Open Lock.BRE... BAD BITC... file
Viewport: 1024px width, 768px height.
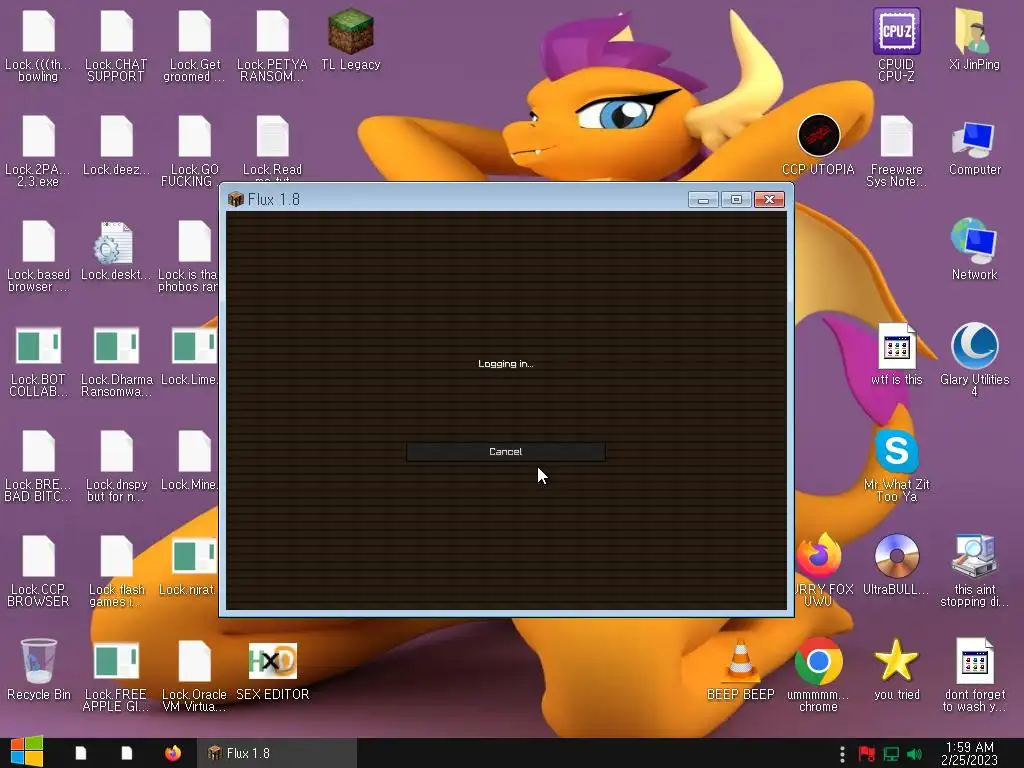[x=38, y=466]
